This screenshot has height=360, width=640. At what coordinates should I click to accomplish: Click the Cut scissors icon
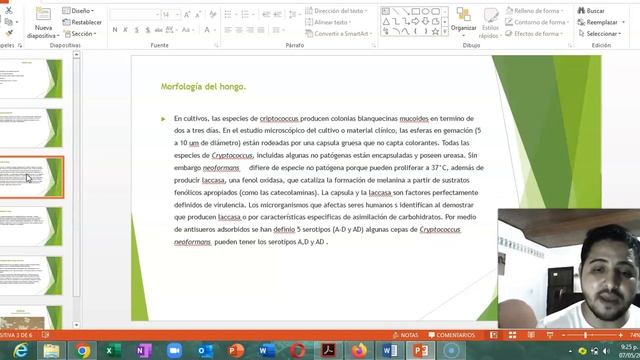9,10
